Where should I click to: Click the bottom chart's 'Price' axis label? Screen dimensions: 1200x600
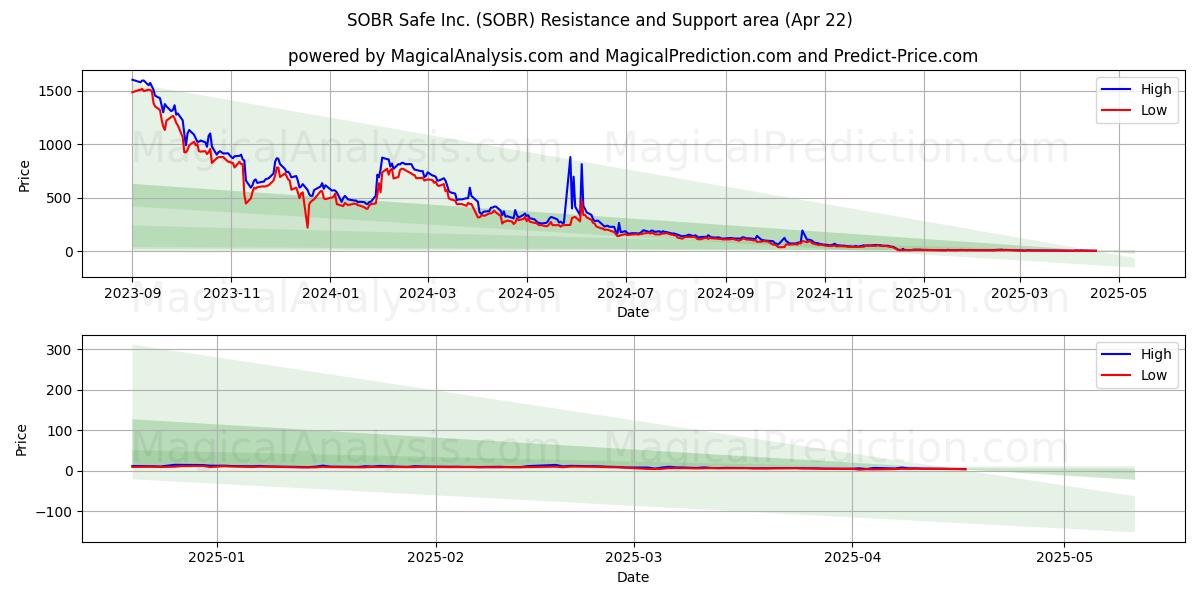click(22, 439)
